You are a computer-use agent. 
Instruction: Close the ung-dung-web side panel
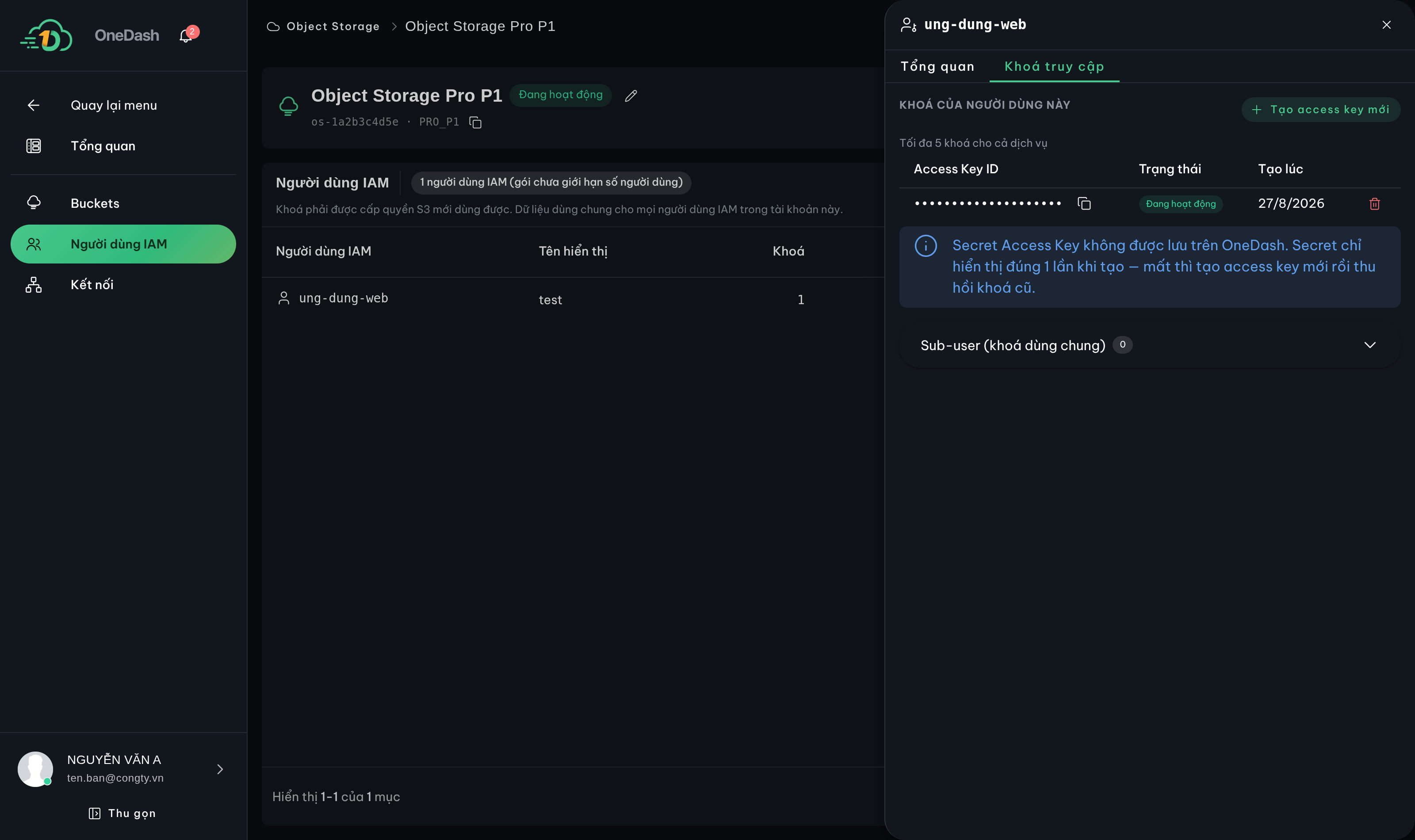pos(1386,25)
